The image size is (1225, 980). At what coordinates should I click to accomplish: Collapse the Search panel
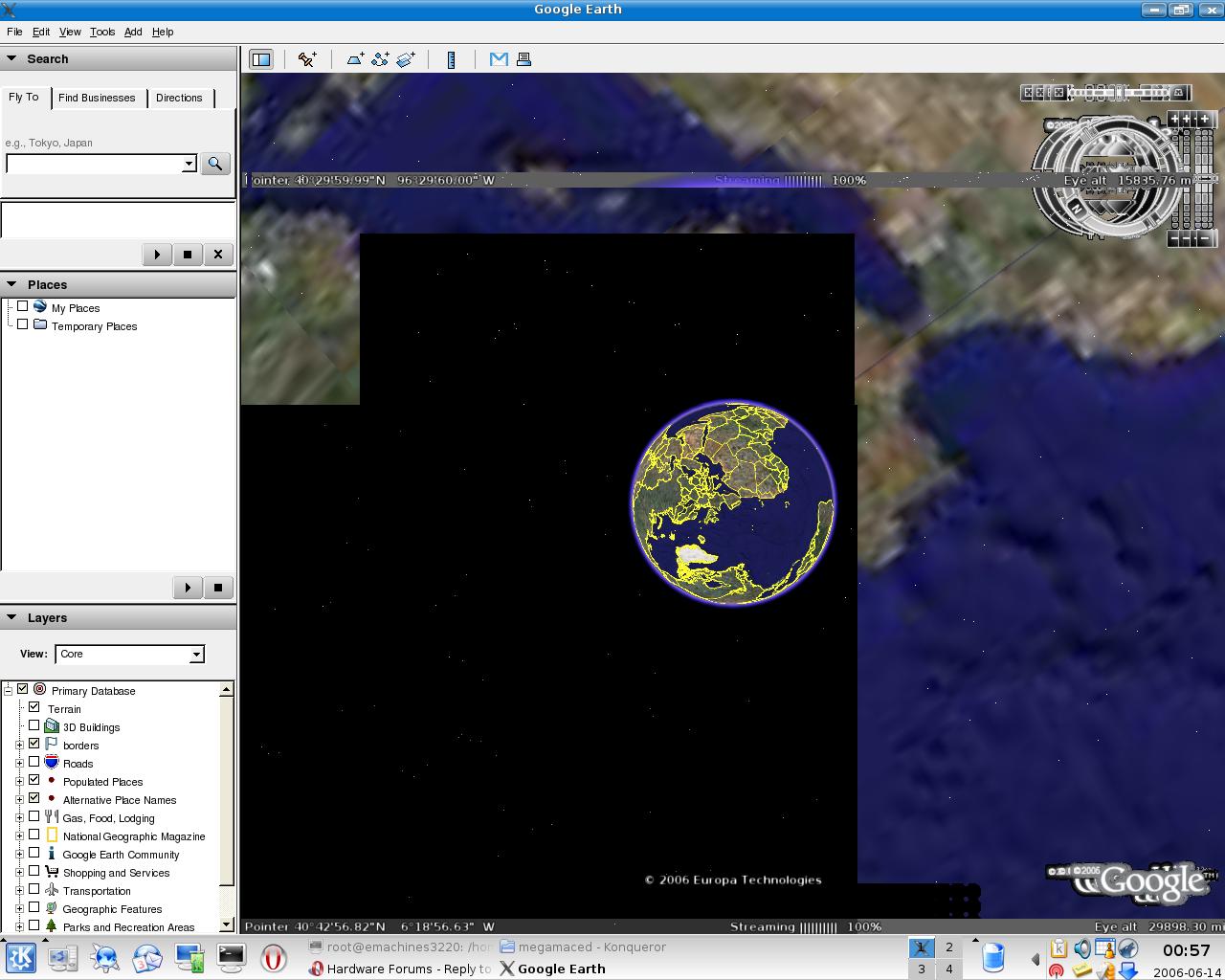(11, 58)
